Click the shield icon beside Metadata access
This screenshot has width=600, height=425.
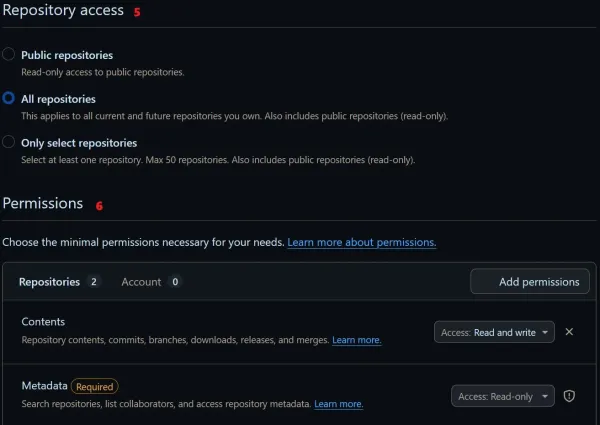[569, 396]
